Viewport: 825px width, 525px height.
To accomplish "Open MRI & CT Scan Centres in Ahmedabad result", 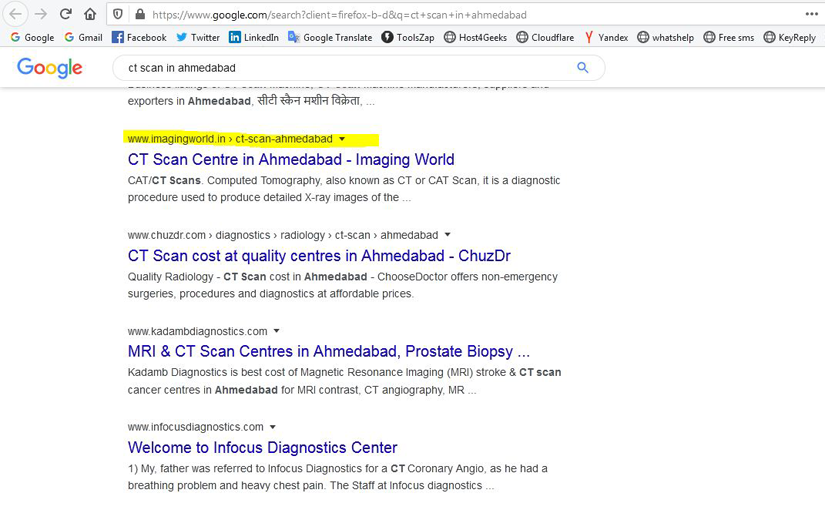I will click(x=329, y=351).
